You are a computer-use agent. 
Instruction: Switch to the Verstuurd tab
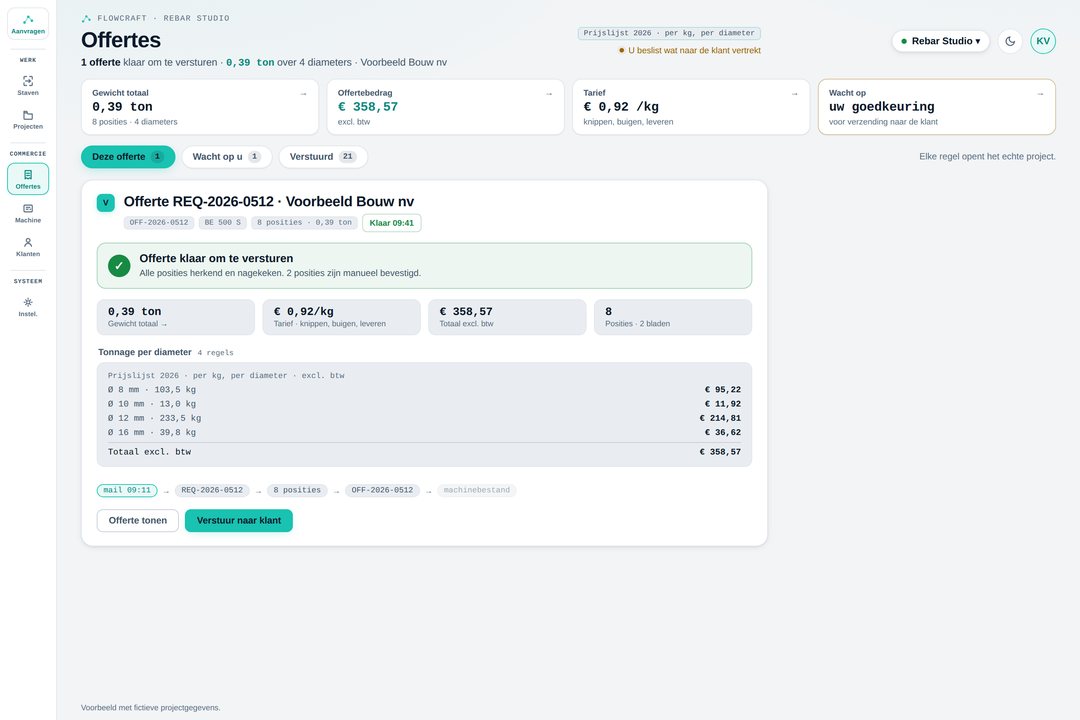(322, 157)
